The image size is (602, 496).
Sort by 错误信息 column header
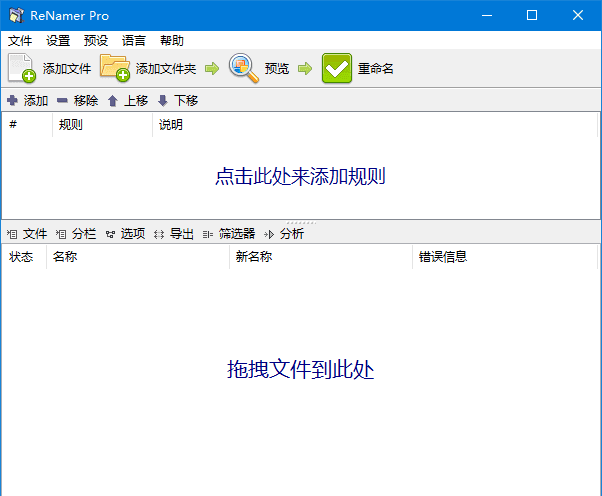click(x=505, y=256)
